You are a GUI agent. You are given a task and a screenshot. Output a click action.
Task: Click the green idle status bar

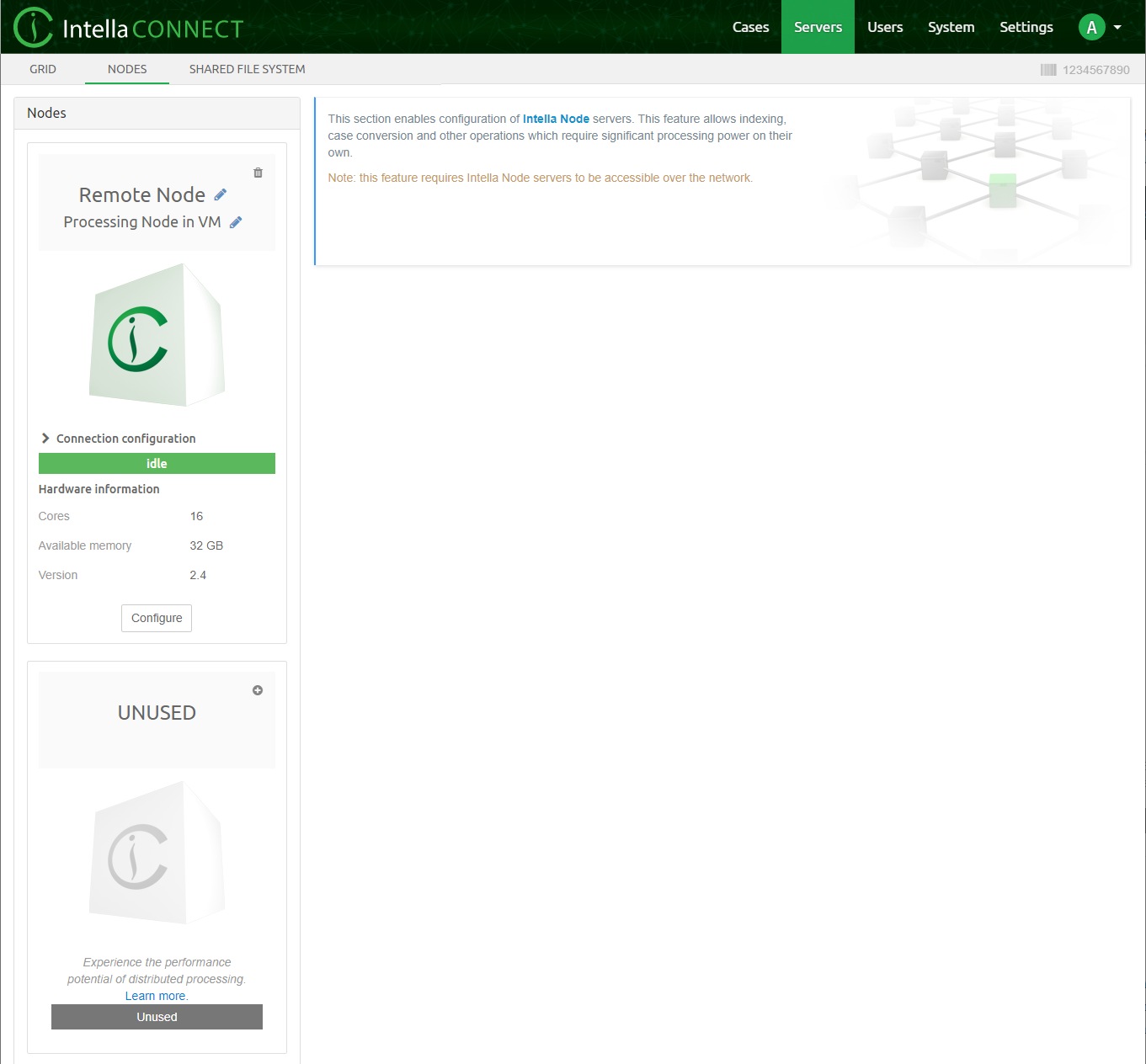[157, 464]
